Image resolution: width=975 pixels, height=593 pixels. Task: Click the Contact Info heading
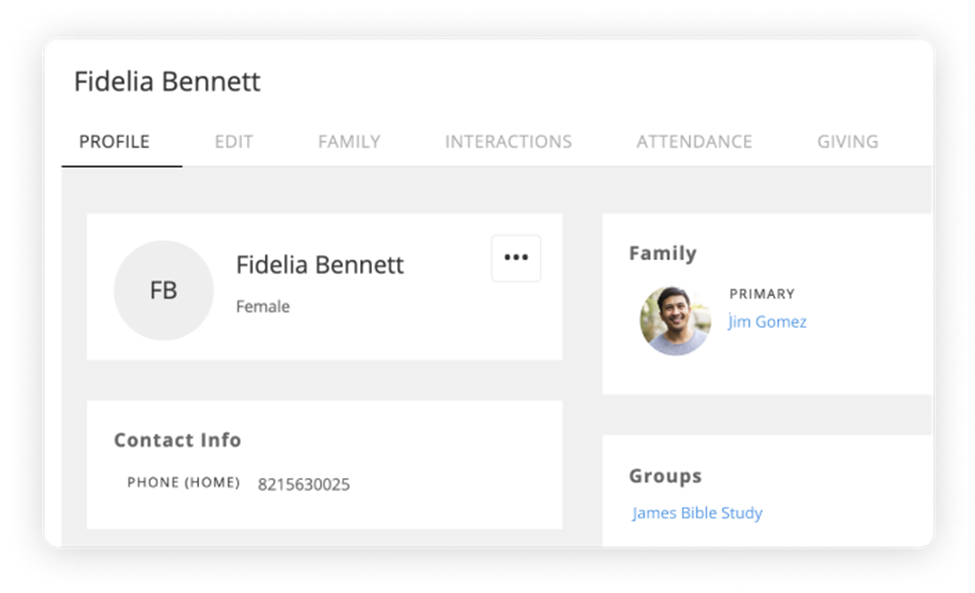(x=180, y=440)
